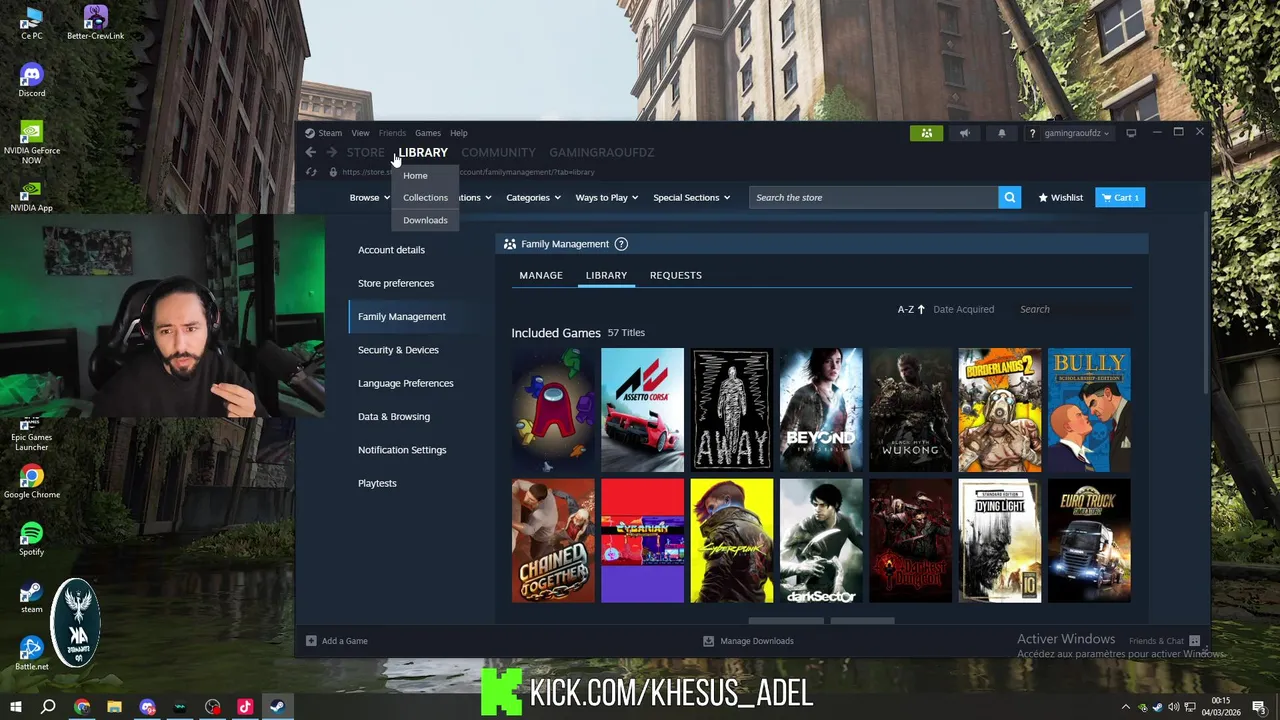The height and width of the screenshot is (720, 1280).
Task: Launch Spotify from desktop
Action: pos(31,539)
